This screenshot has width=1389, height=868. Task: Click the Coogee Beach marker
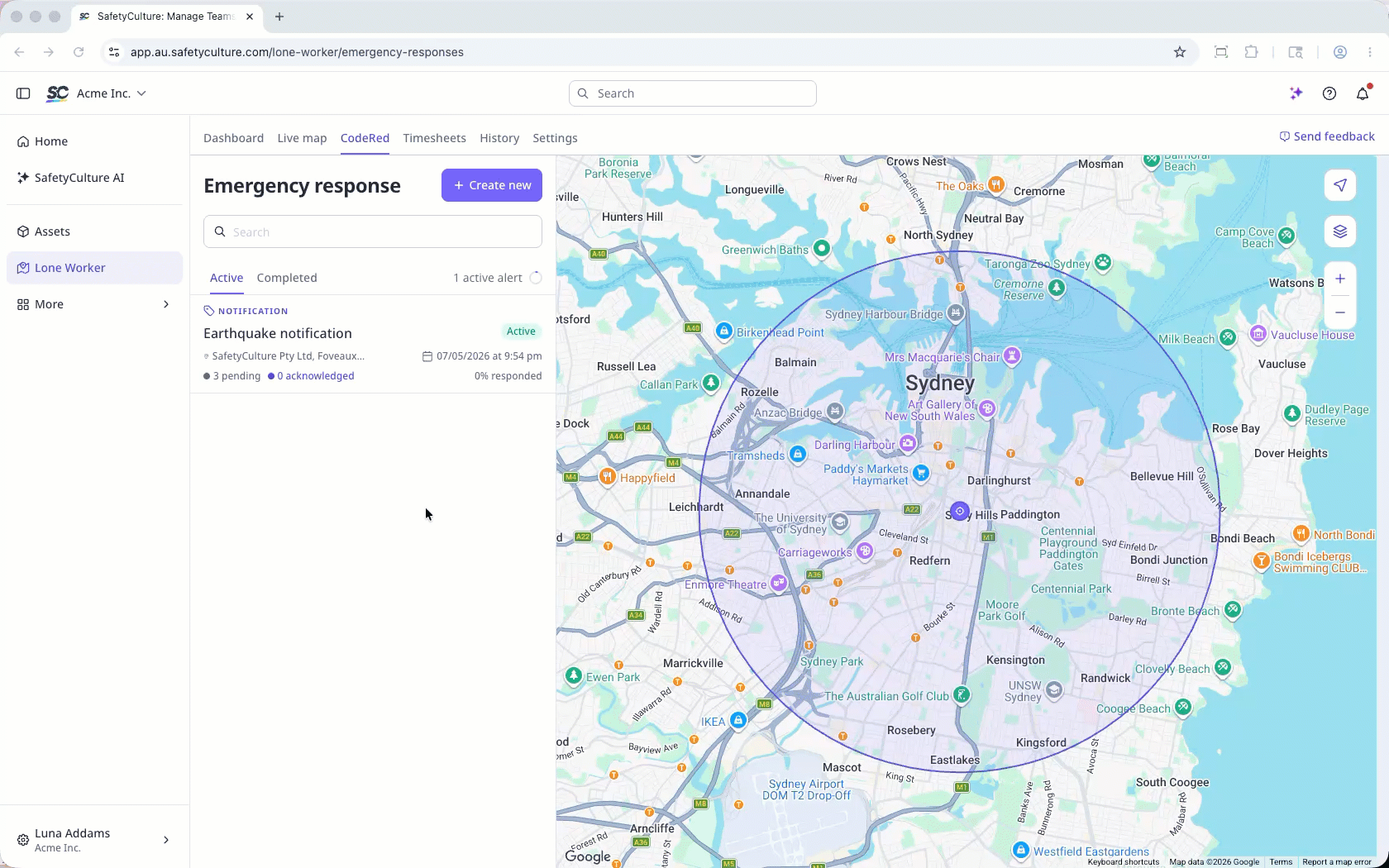click(x=1183, y=707)
